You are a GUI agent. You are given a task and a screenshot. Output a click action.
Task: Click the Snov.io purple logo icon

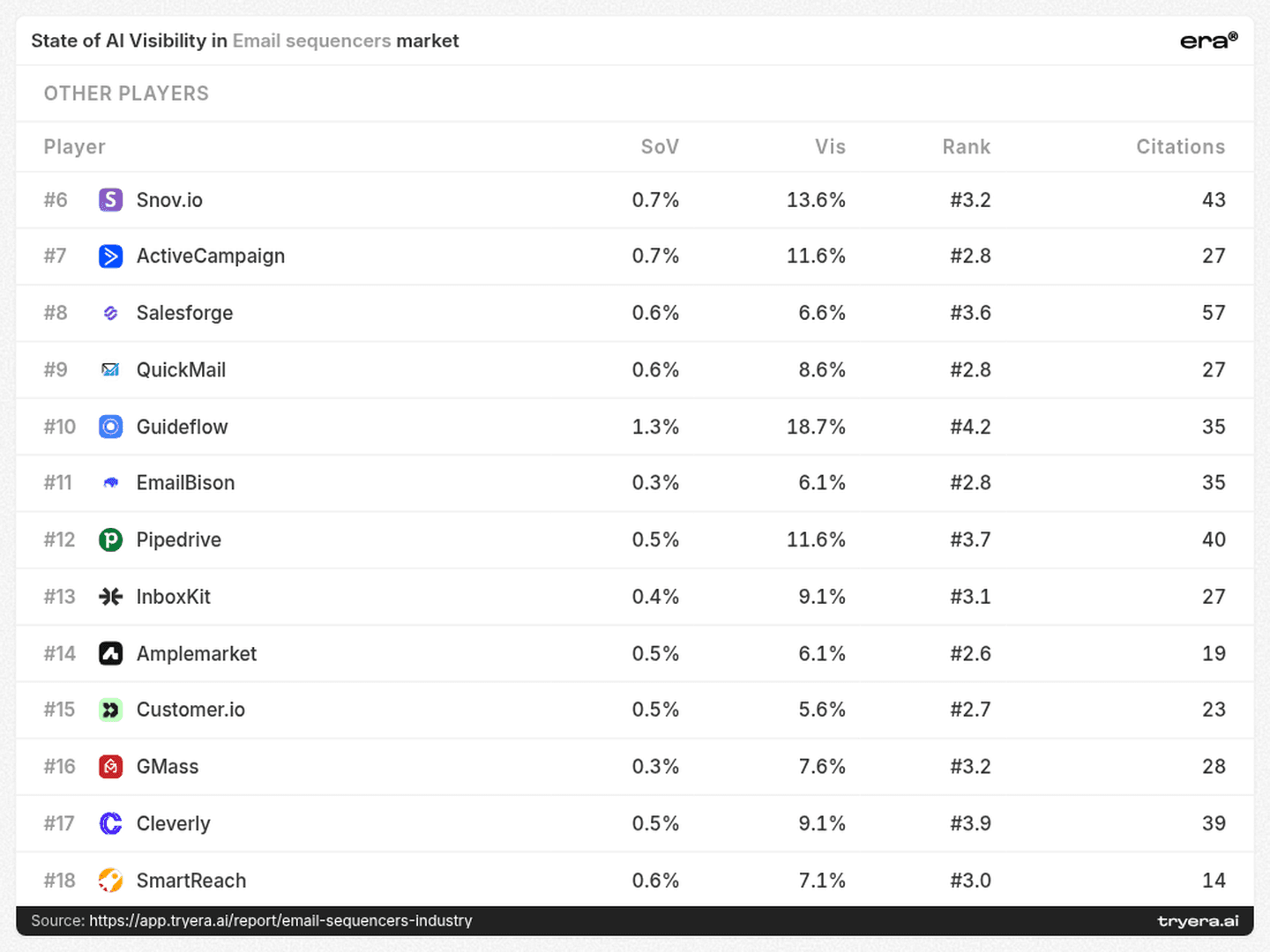(x=110, y=200)
